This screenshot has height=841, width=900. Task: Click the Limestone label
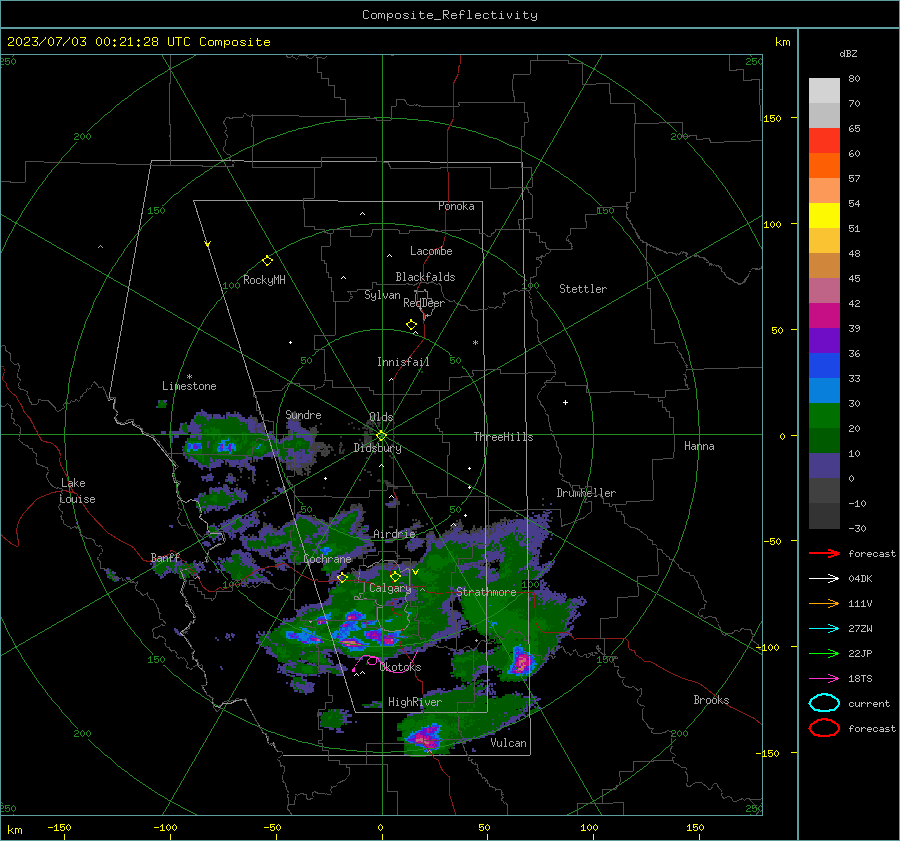click(189, 386)
